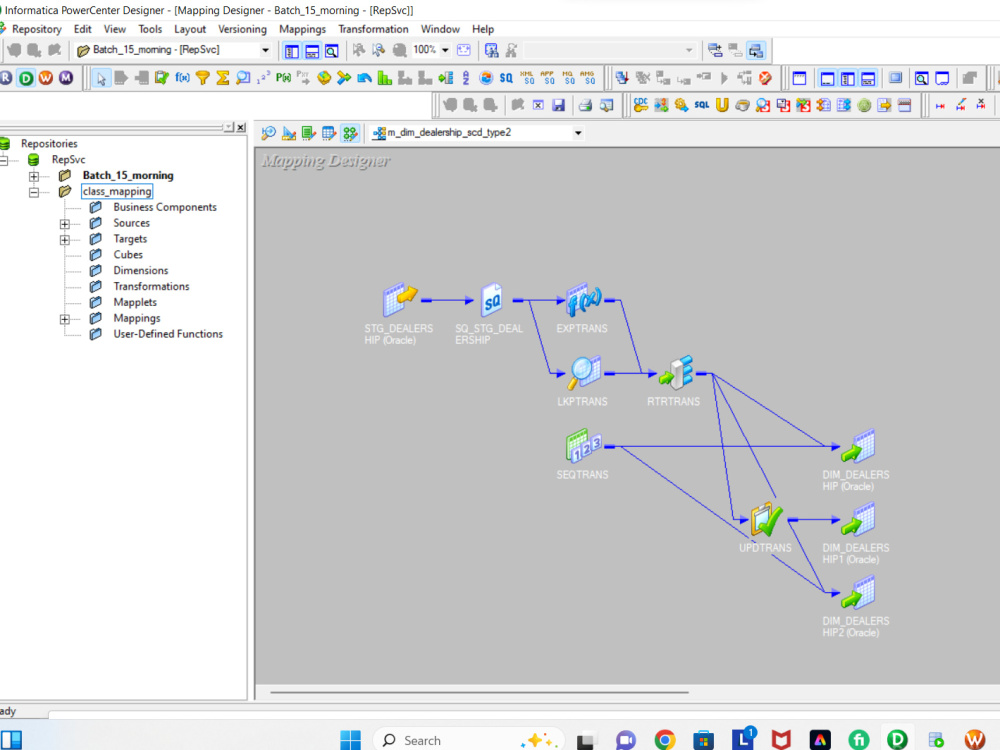Select the STG_DEALERSHIP source definition

pyautogui.click(x=400, y=300)
